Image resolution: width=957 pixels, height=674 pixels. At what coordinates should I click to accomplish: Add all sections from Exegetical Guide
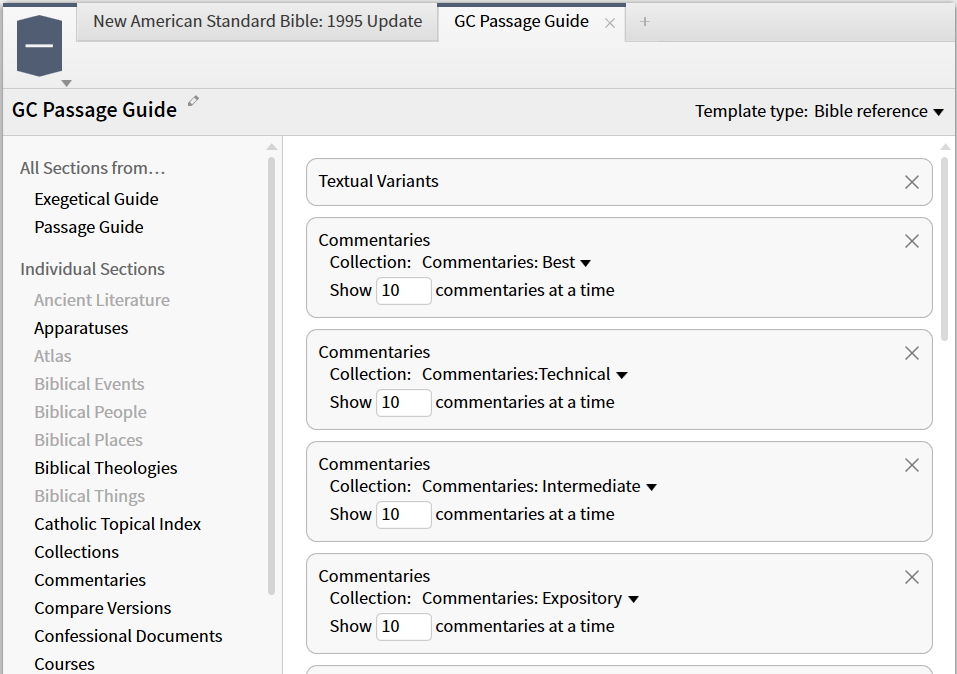point(96,199)
